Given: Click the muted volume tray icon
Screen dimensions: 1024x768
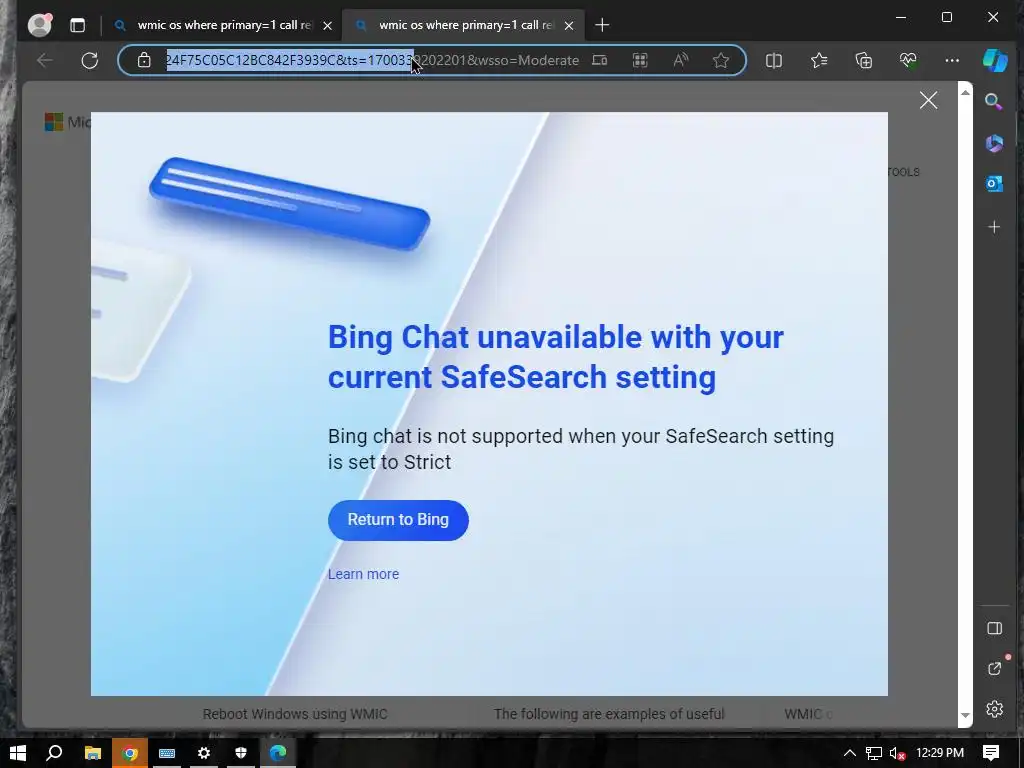Looking at the screenshot, I should click(x=898, y=753).
